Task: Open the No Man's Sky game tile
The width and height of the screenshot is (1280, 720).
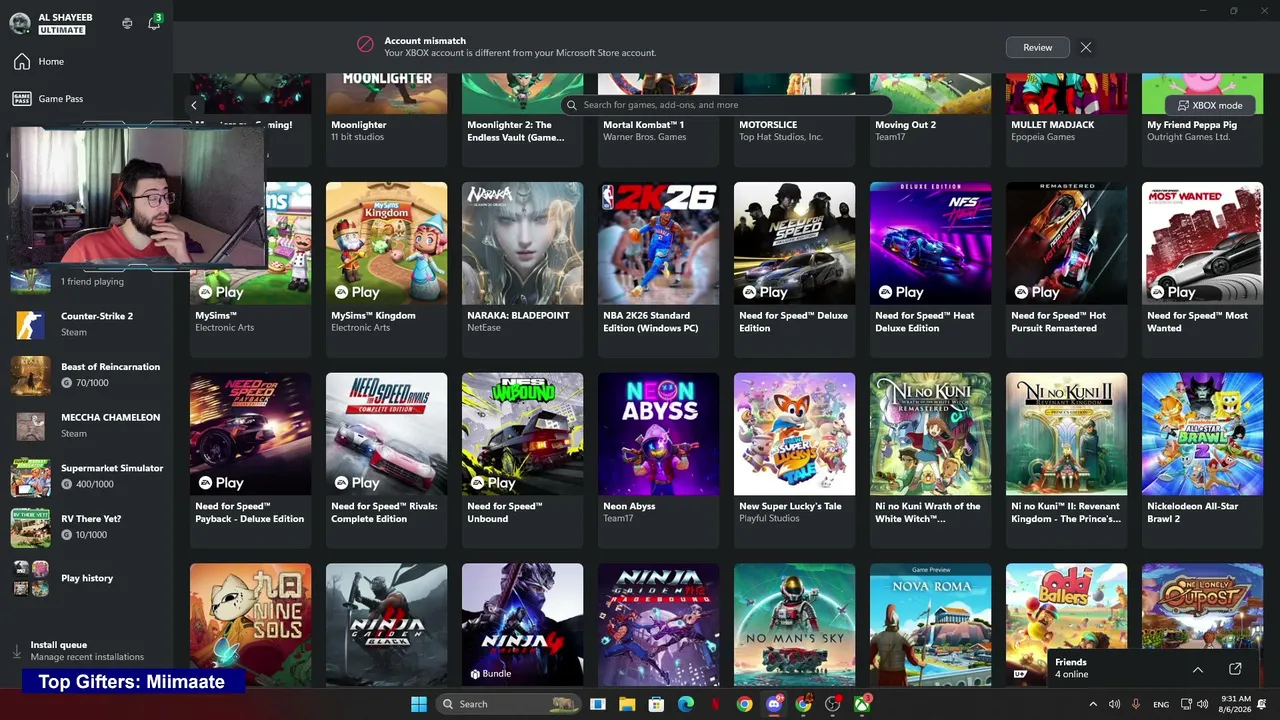Action: coord(794,624)
